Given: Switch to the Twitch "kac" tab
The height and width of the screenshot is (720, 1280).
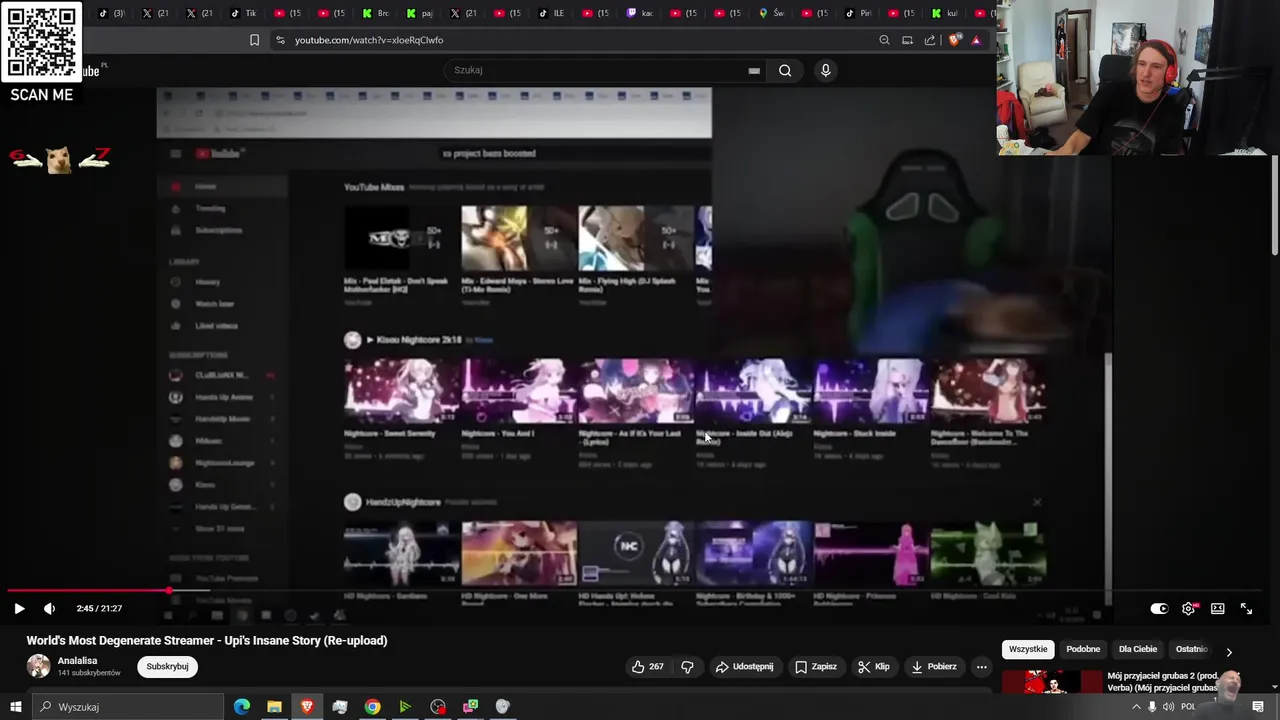Looking at the screenshot, I should pyautogui.click(x=640, y=13).
